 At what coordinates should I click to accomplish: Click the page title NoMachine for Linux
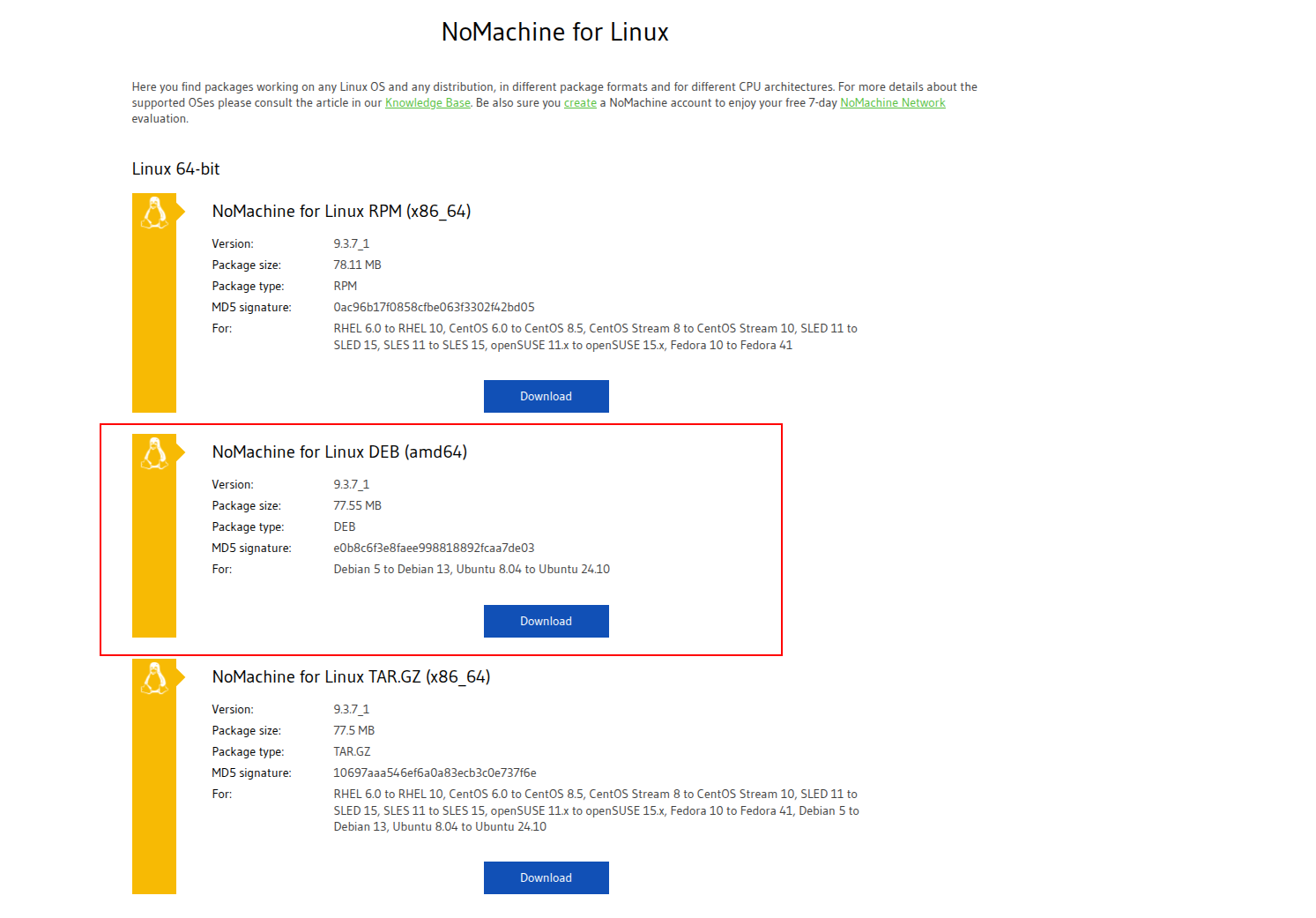click(x=555, y=33)
